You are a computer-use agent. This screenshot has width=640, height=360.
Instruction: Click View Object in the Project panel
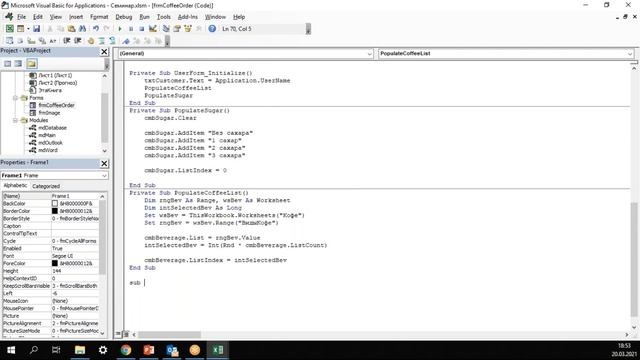coord(18,64)
